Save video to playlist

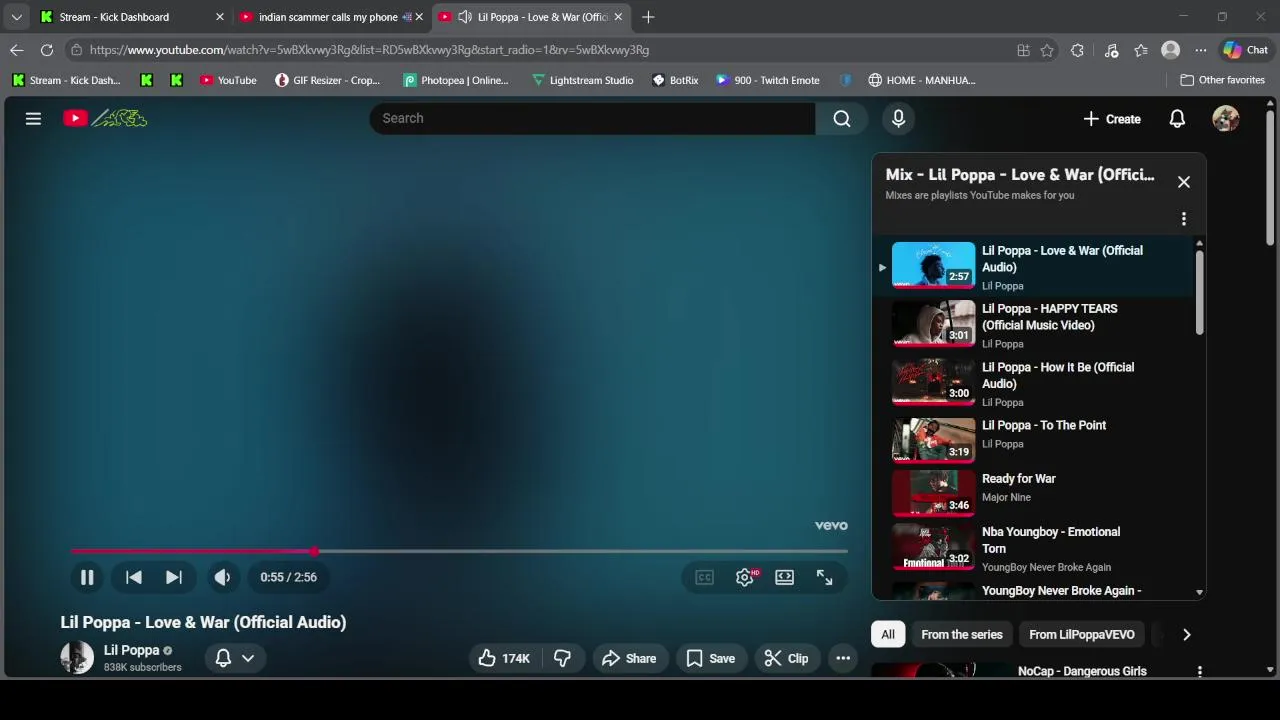(711, 658)
